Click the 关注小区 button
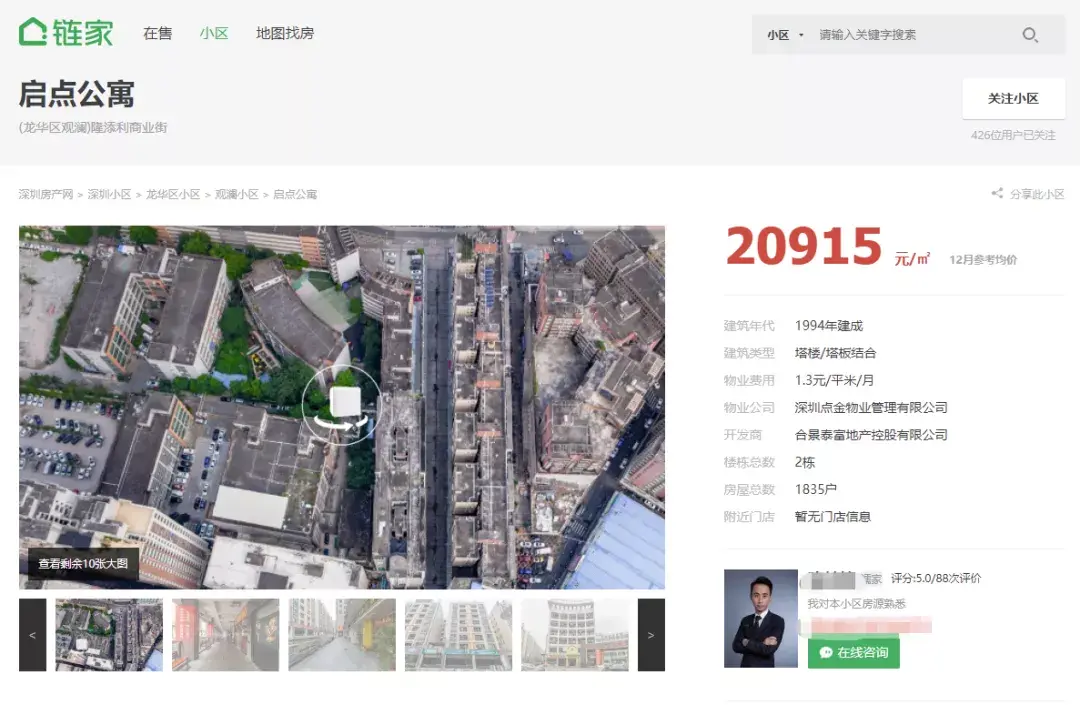 1013,98
